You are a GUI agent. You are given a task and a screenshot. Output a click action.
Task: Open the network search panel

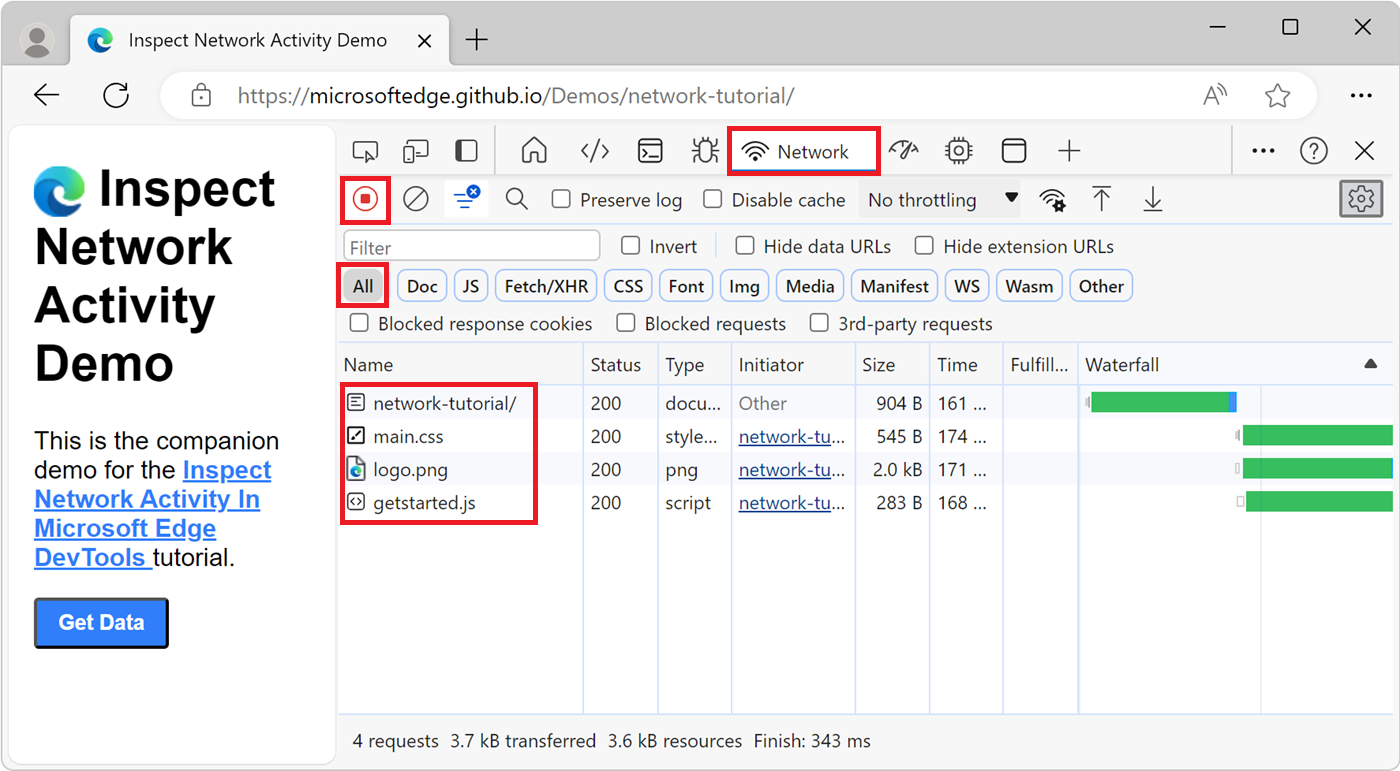(x=516, y=199)
